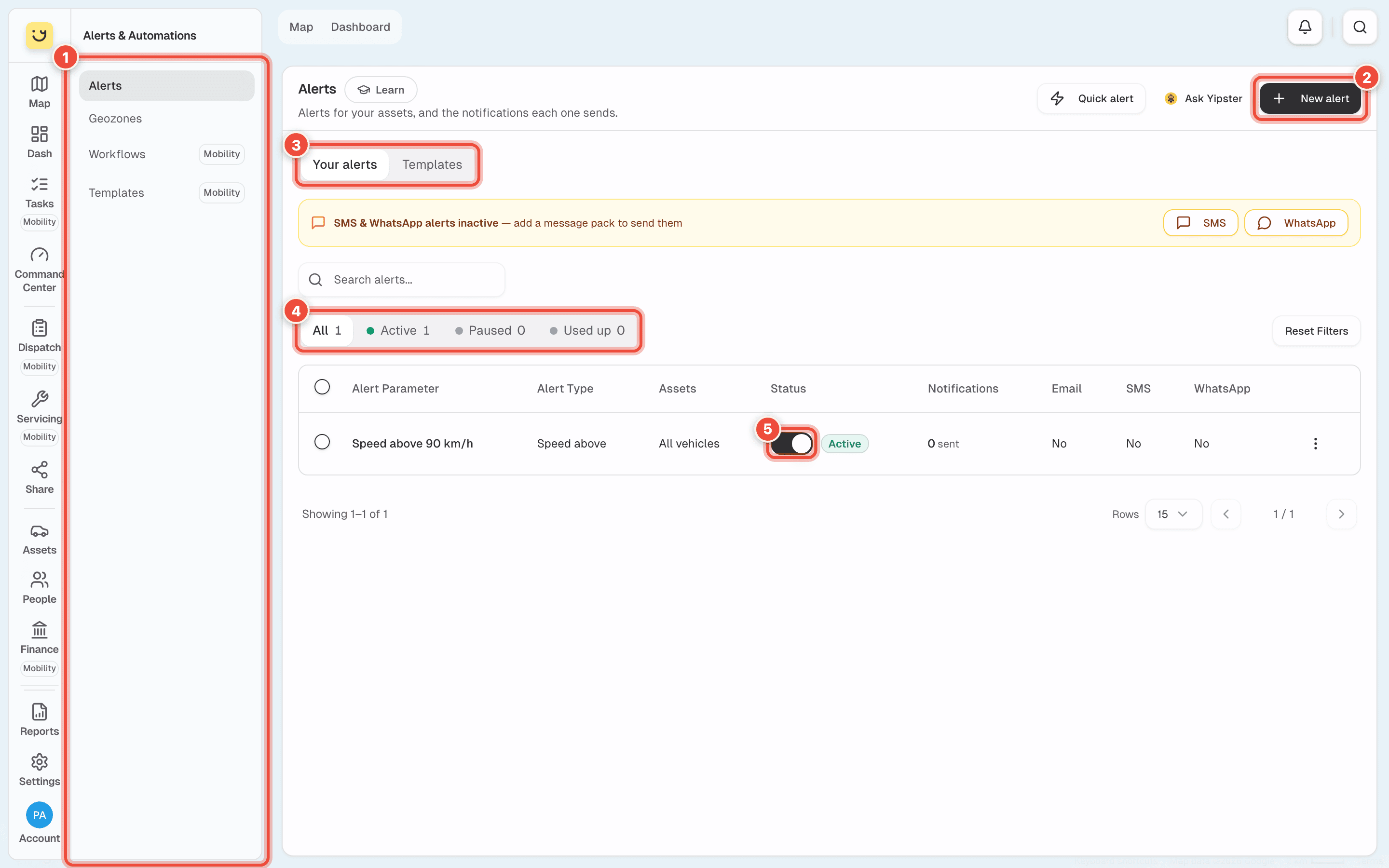
Task: Filter alerts by Paused status
Action: (490, 331)
